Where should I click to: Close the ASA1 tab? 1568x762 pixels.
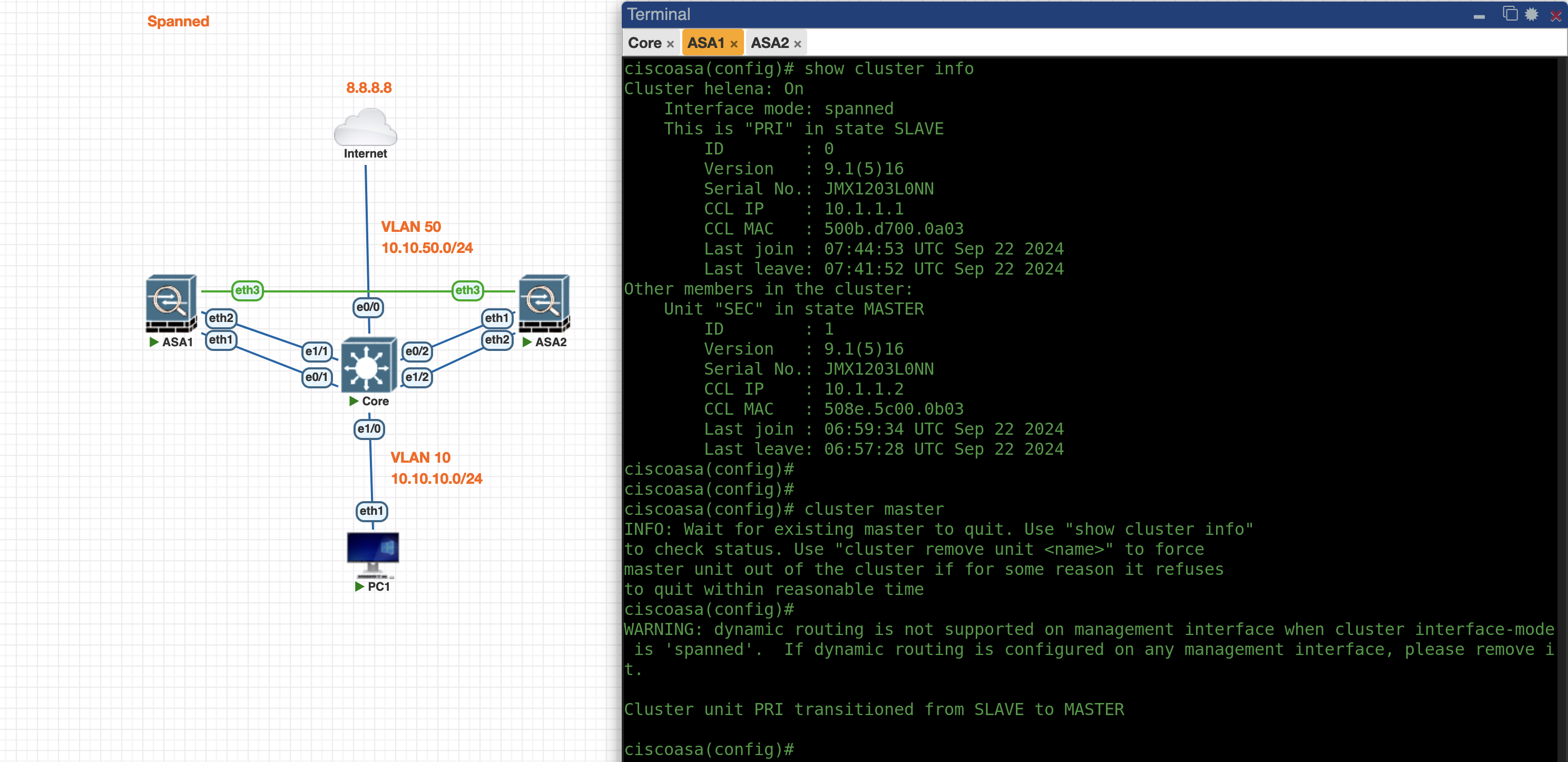point(733,44)
